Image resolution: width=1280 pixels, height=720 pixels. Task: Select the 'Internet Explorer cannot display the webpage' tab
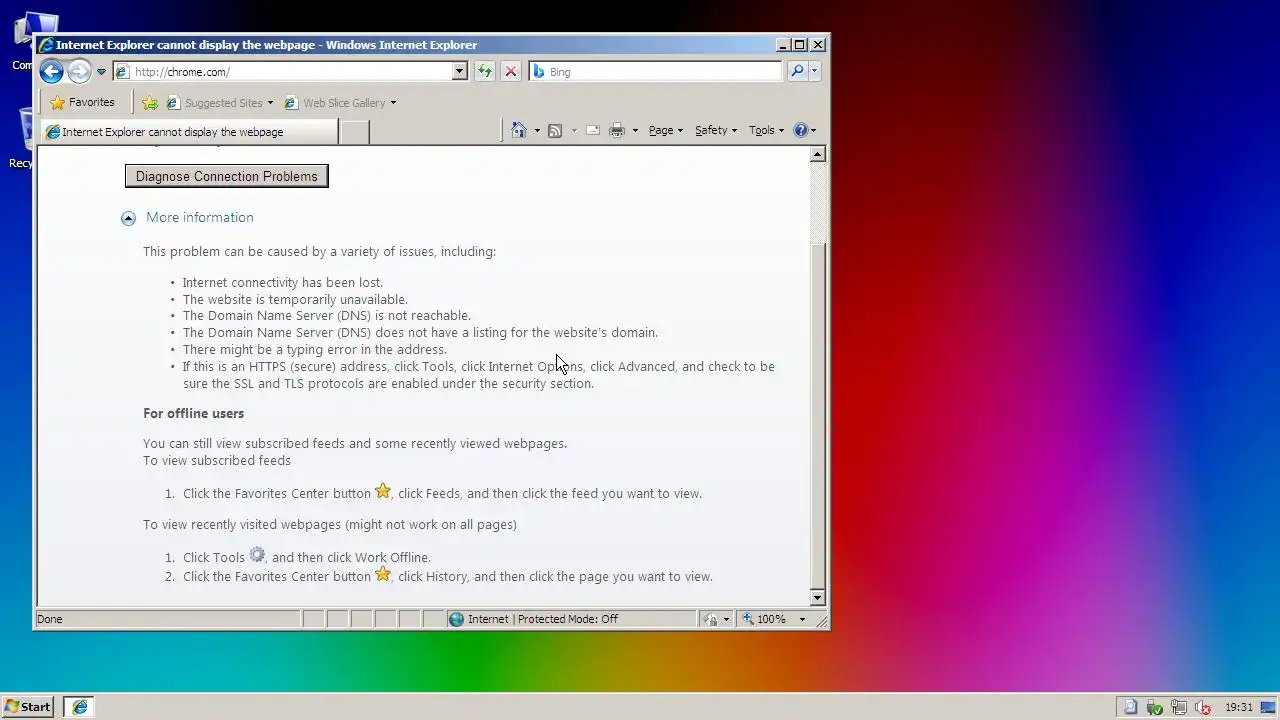(x=189, y=132)
